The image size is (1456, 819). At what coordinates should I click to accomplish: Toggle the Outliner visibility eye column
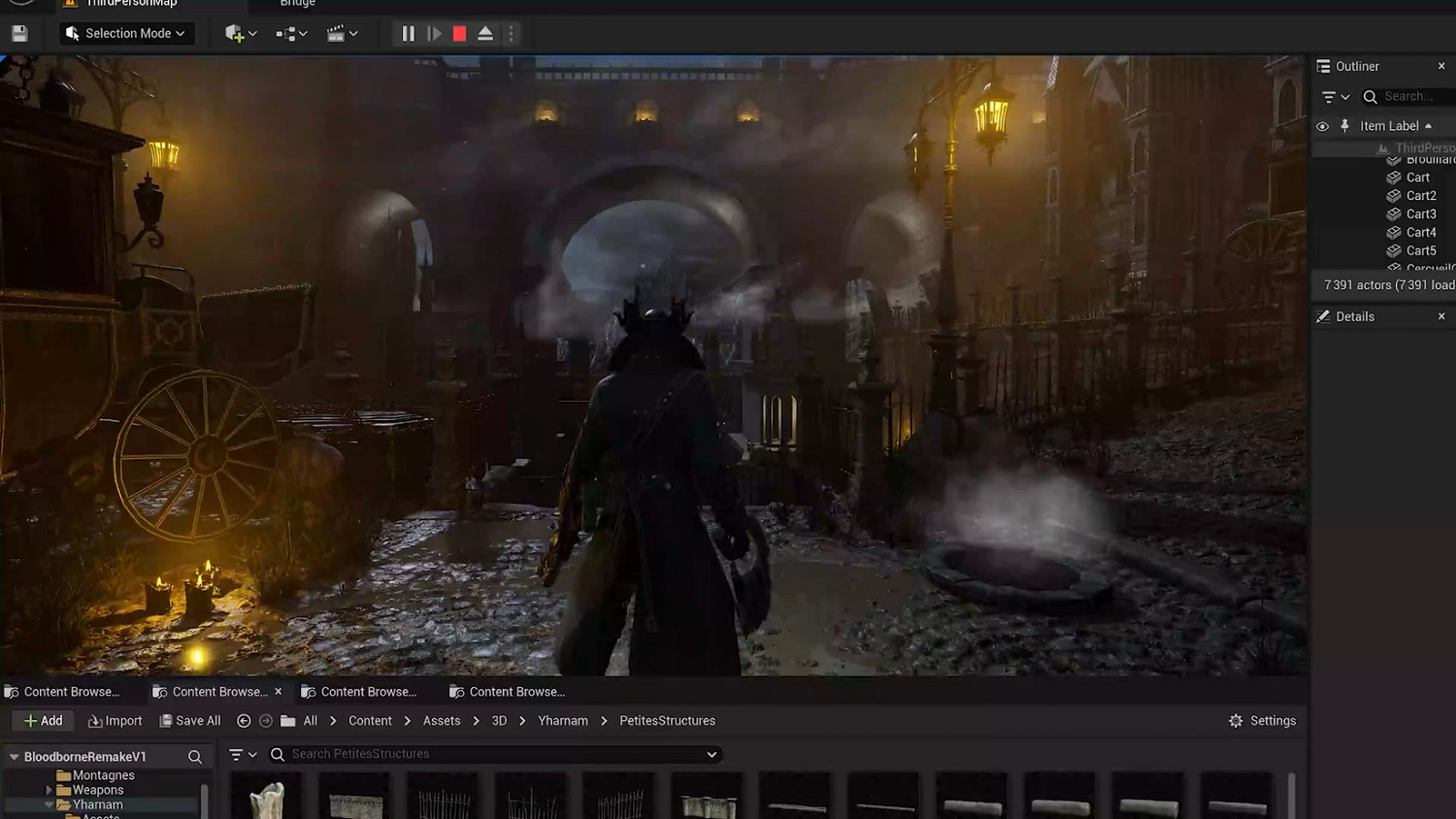pos(1322,126)
